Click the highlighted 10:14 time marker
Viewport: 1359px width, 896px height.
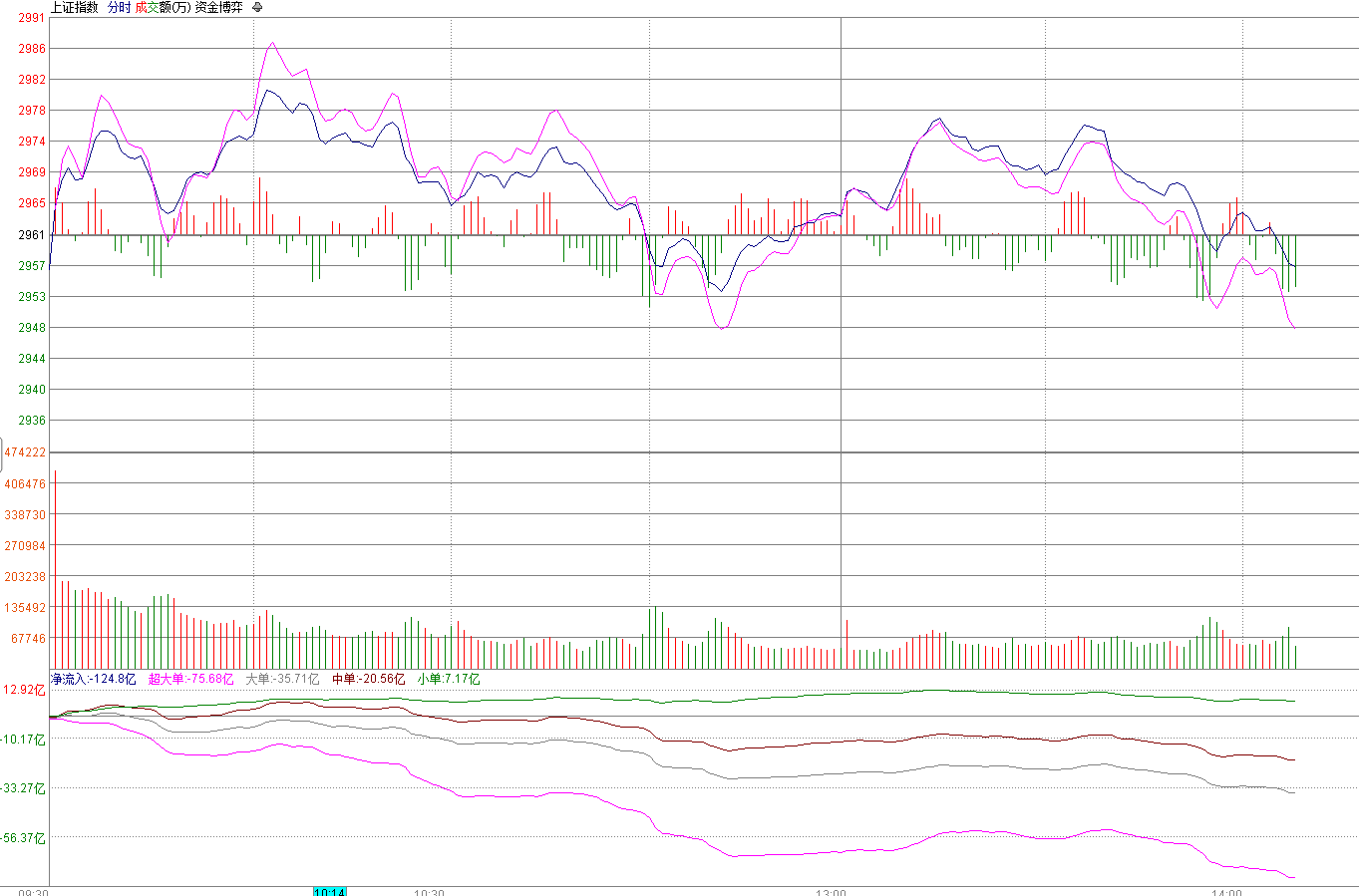(330, 891)
